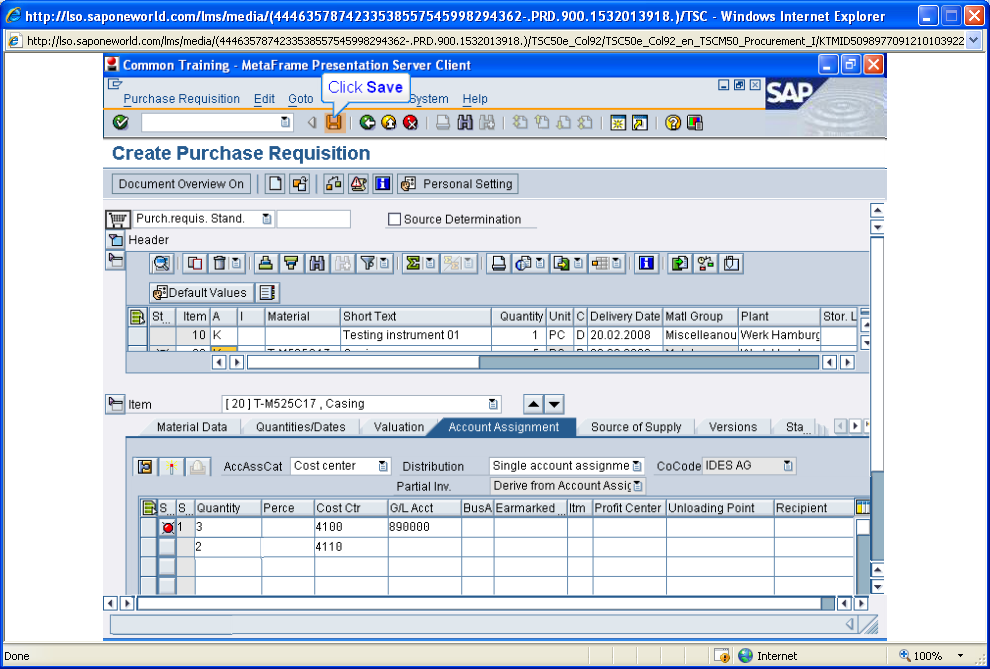Click the Create new document page icon

[275, 184]
